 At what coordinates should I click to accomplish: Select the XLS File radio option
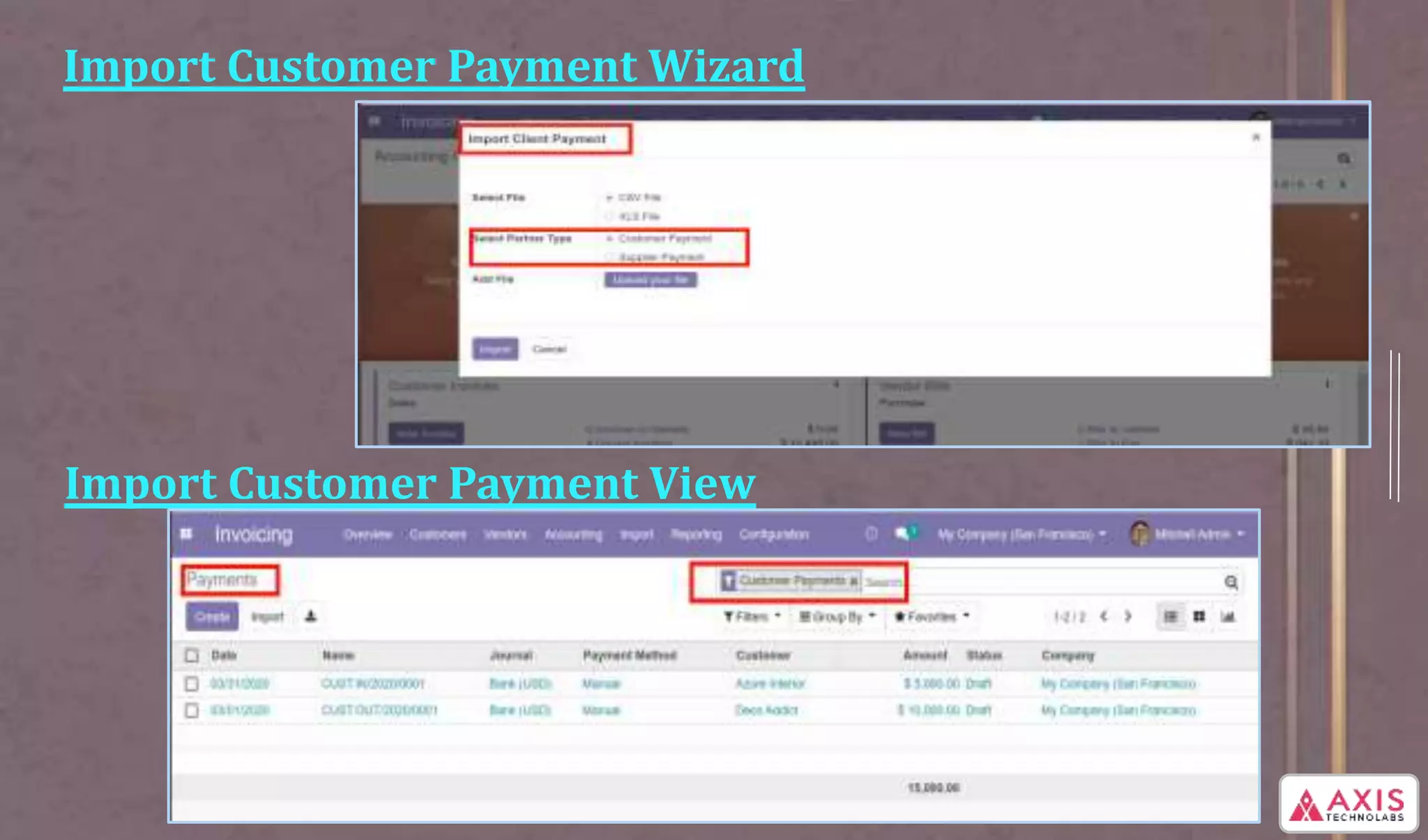(609, 217)
